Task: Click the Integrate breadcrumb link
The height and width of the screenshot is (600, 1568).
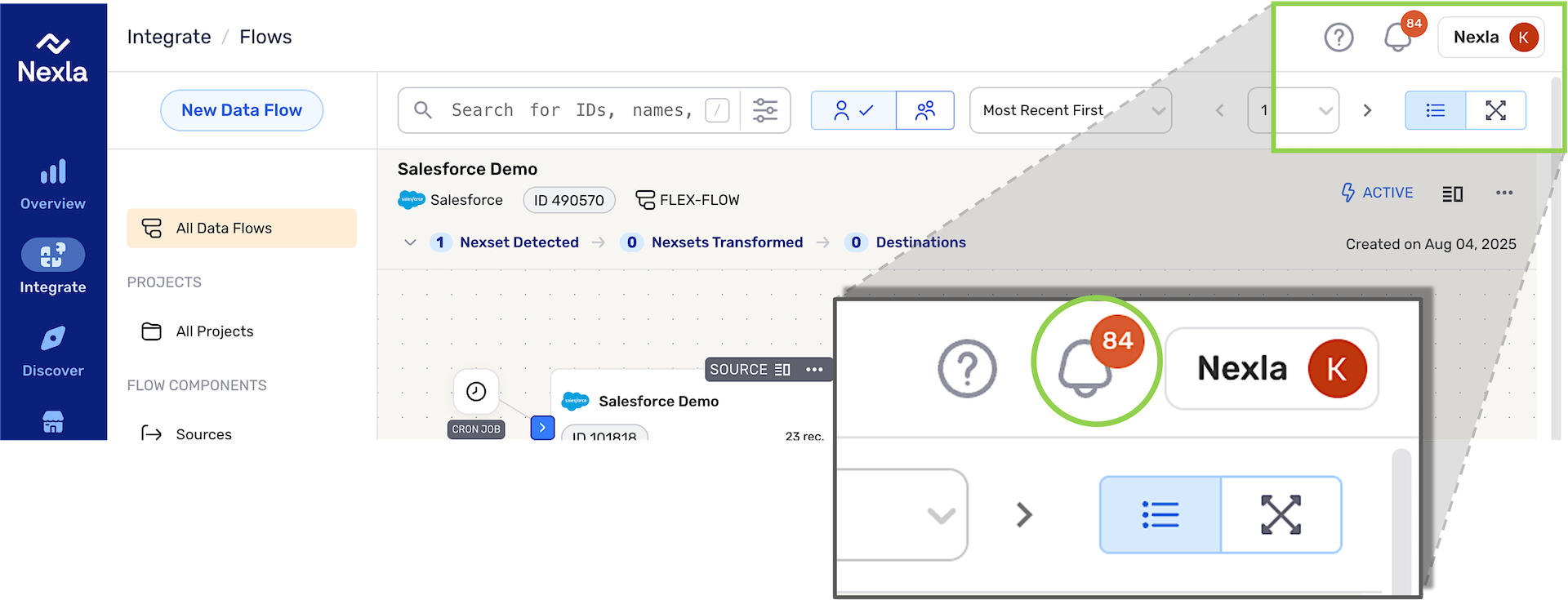Action: coord(169,37)
